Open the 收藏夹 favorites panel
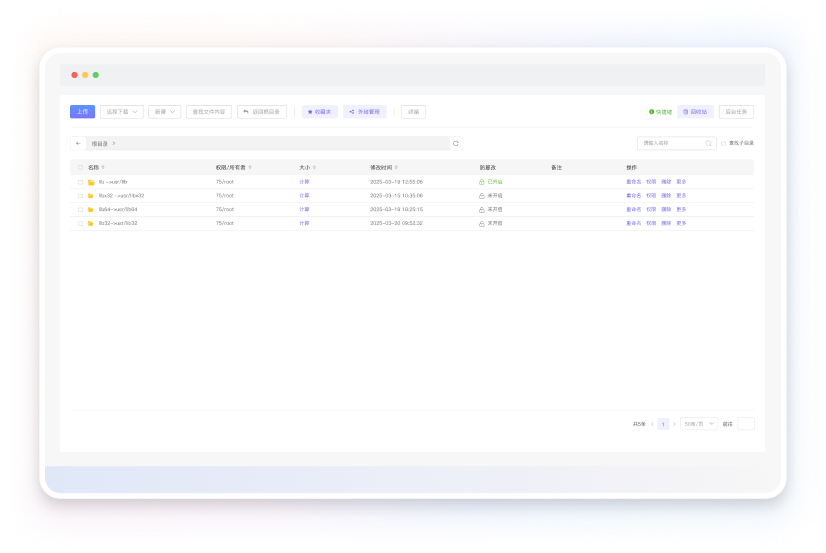Image resolution: width=826 pixels, height=553 pixels. tap(320, 112)
